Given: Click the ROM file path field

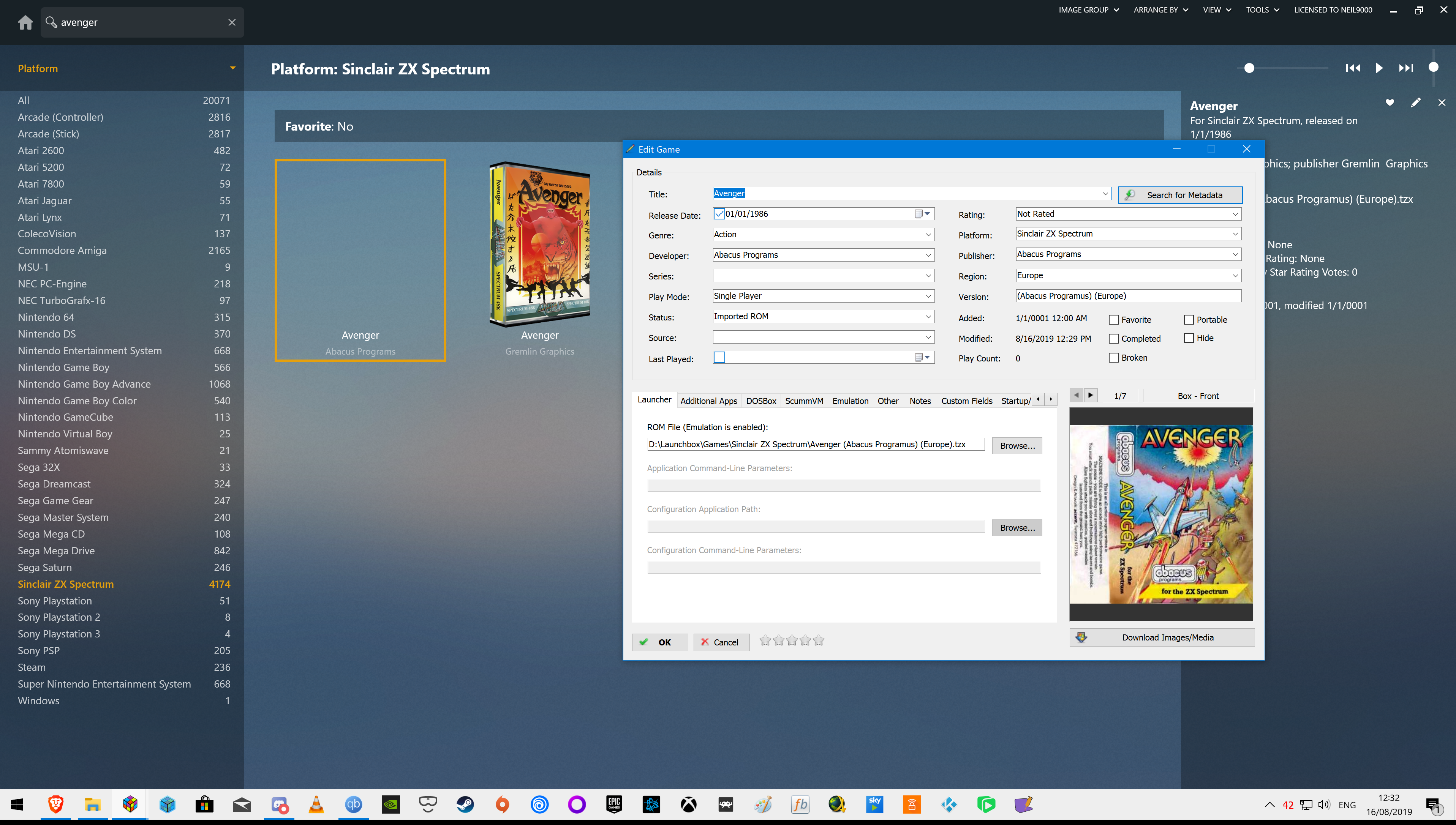Looking at the screenshot, I should 816,444.
